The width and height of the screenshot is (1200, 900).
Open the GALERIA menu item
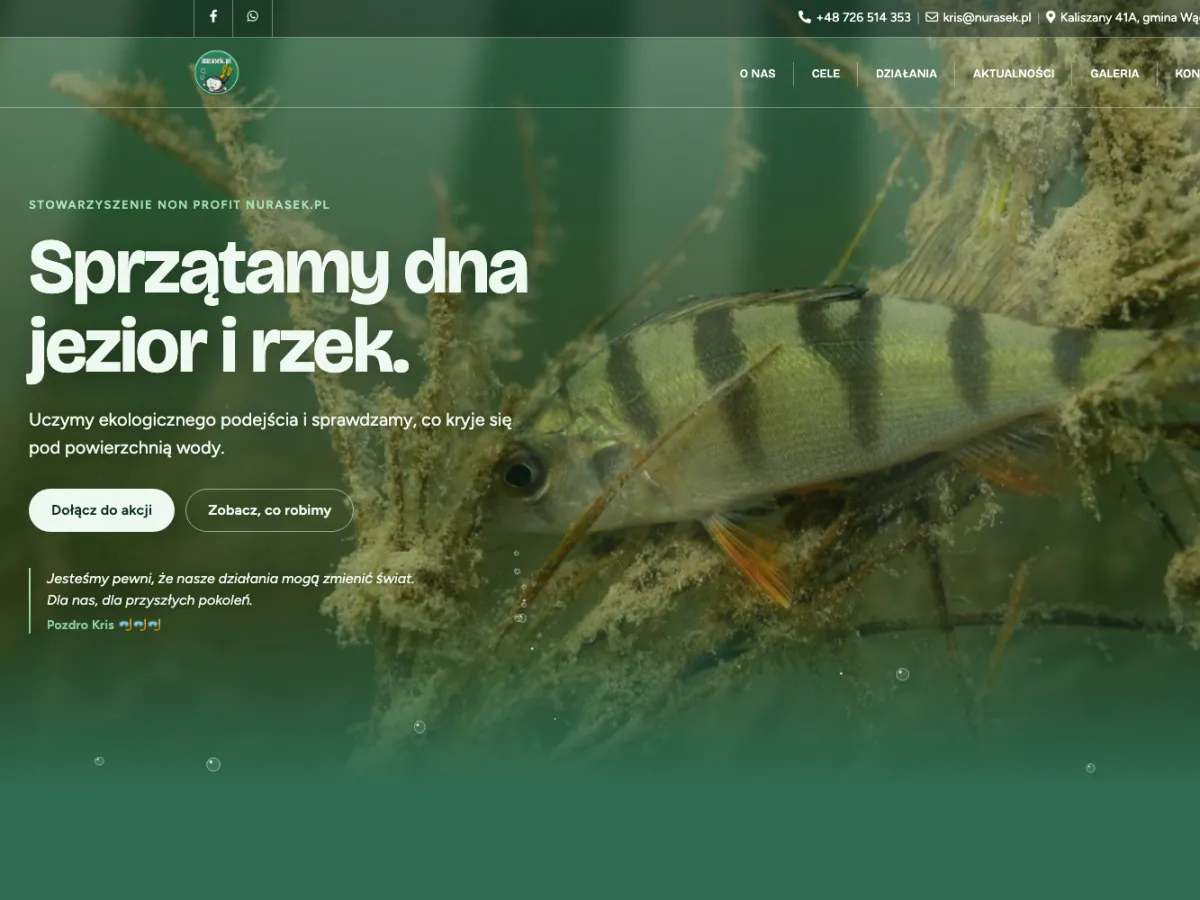point(1114,73)
